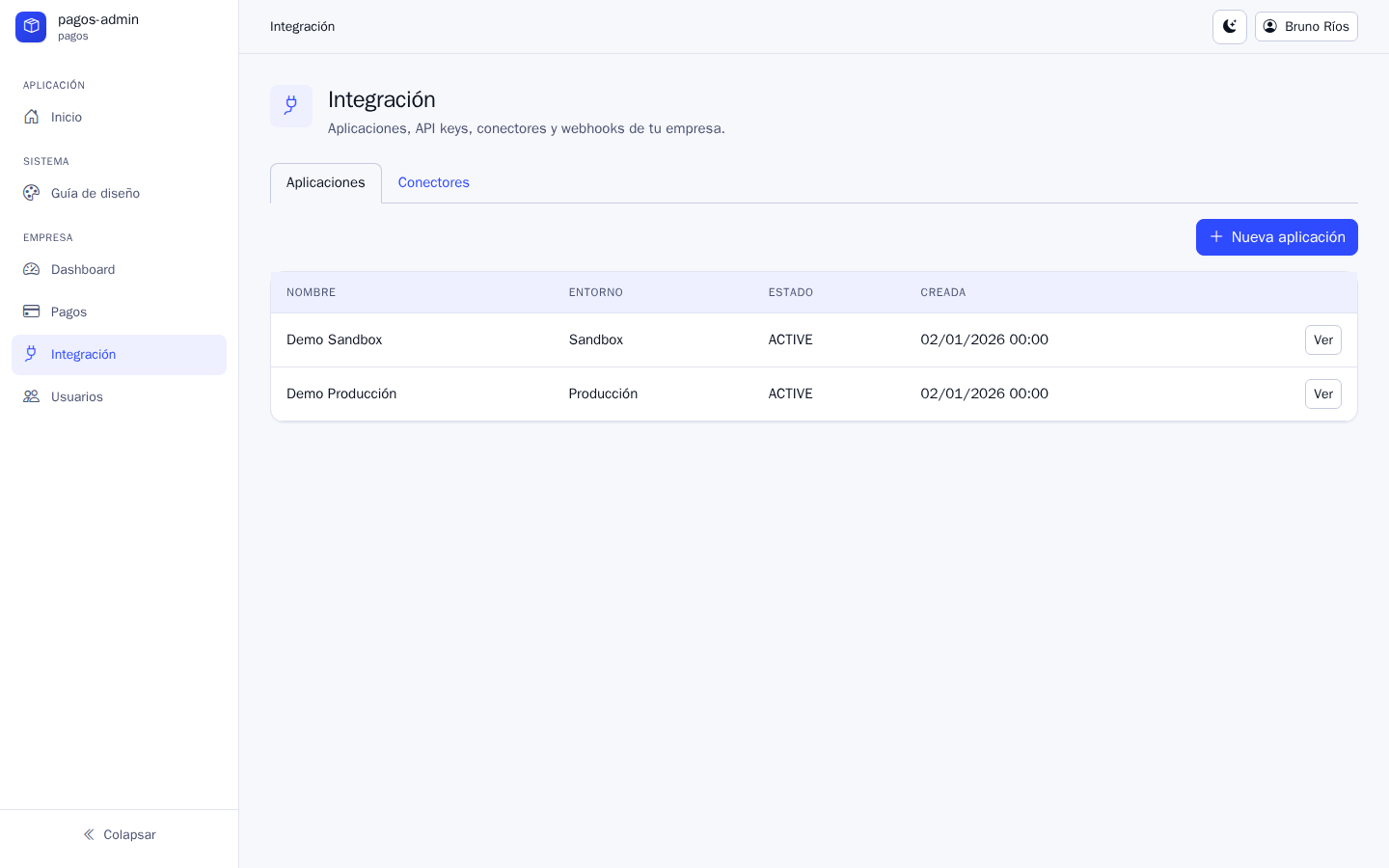Navigate to Pagos in the sidebar
Image resolution: width=1389 pixels, height=868 pixels.
click(x=120, y=312)
